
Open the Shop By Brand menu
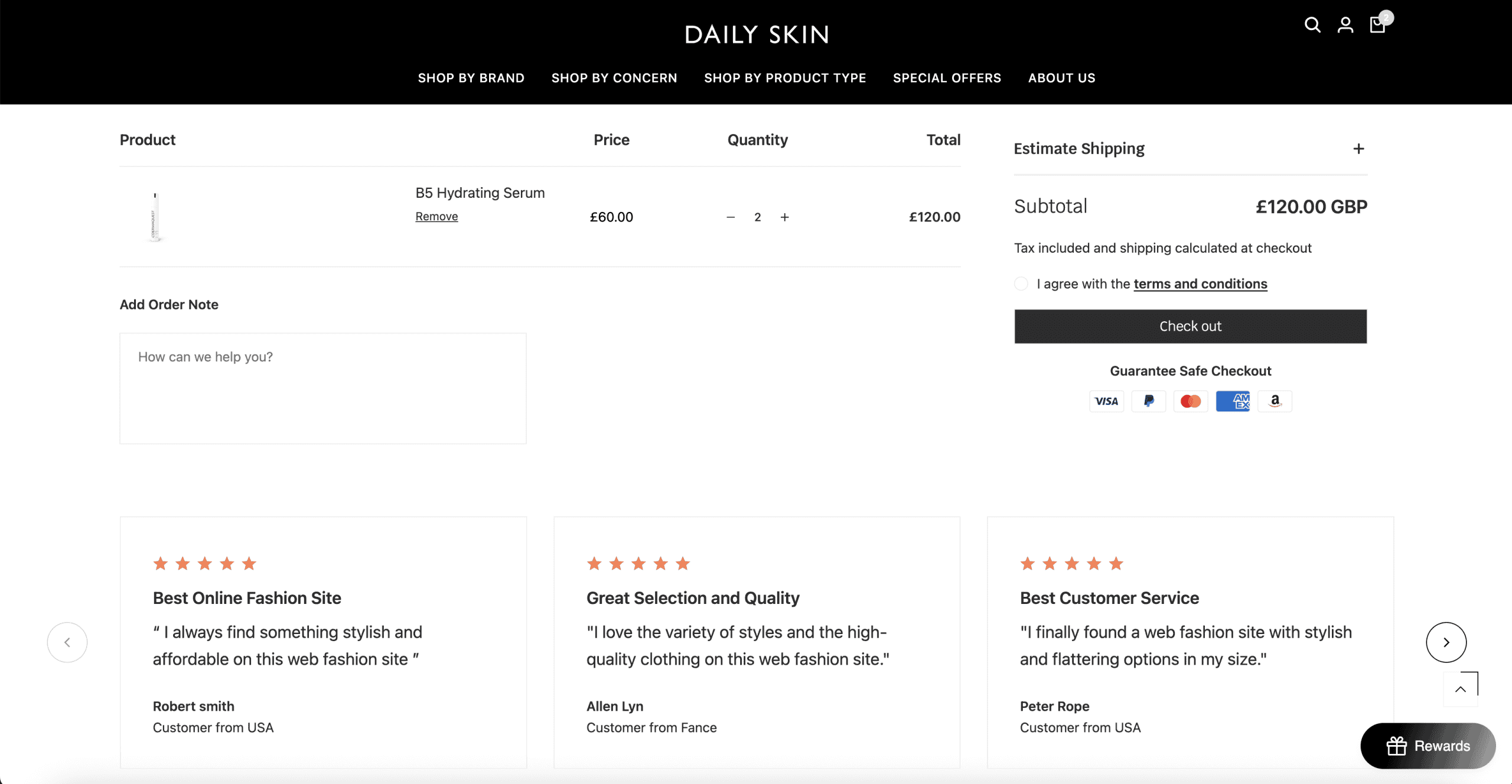click(x=471, y=78)
